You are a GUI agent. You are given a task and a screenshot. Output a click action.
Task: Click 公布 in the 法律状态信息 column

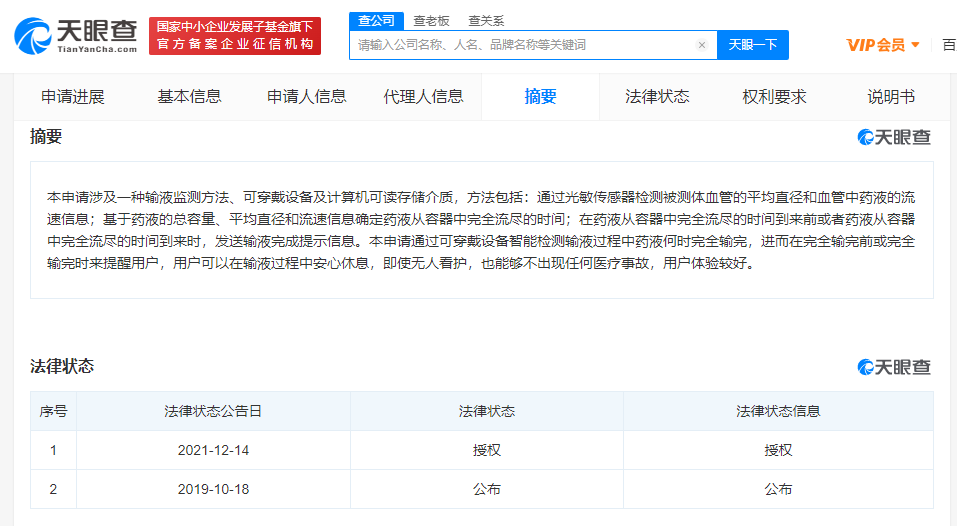click(x=778, y=489)
